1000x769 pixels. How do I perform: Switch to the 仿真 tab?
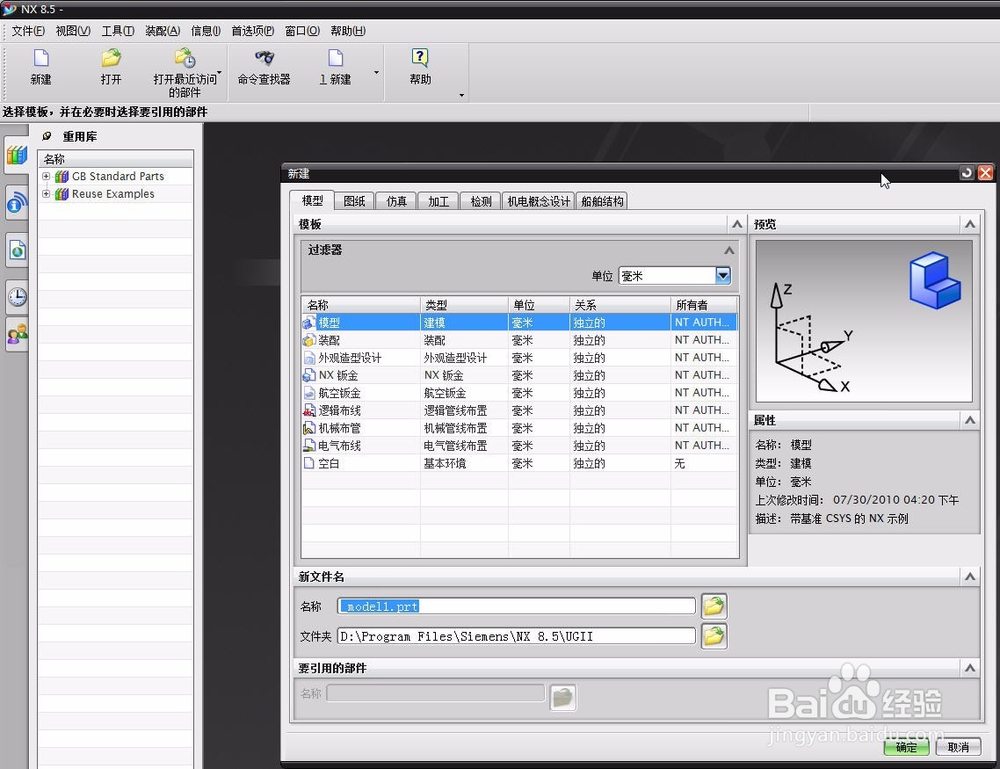[396, 201]
